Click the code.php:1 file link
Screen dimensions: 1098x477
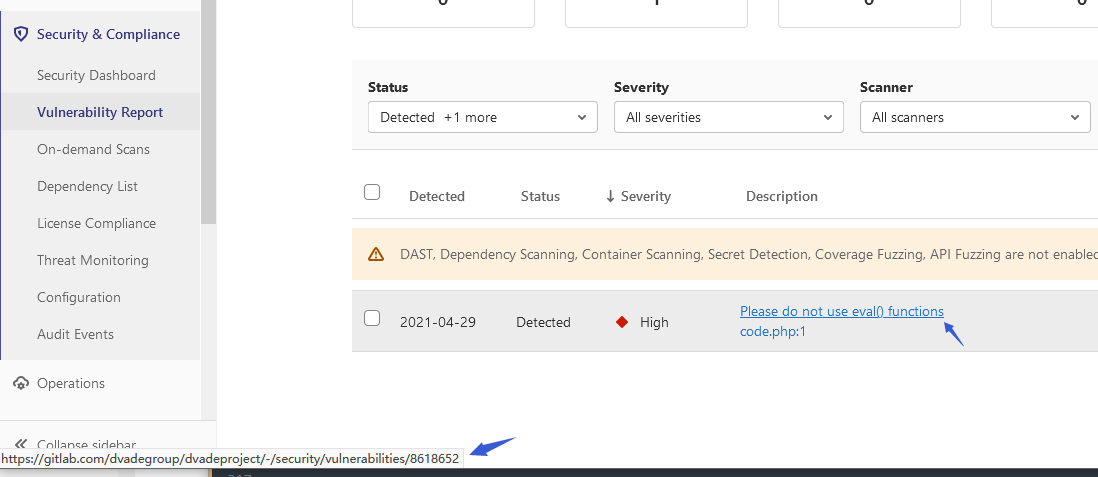(772, 331)
